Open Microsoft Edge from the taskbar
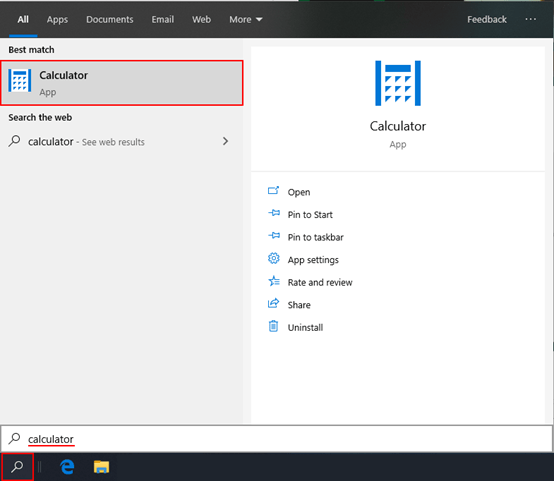554x481 pixels. (67, 467)
